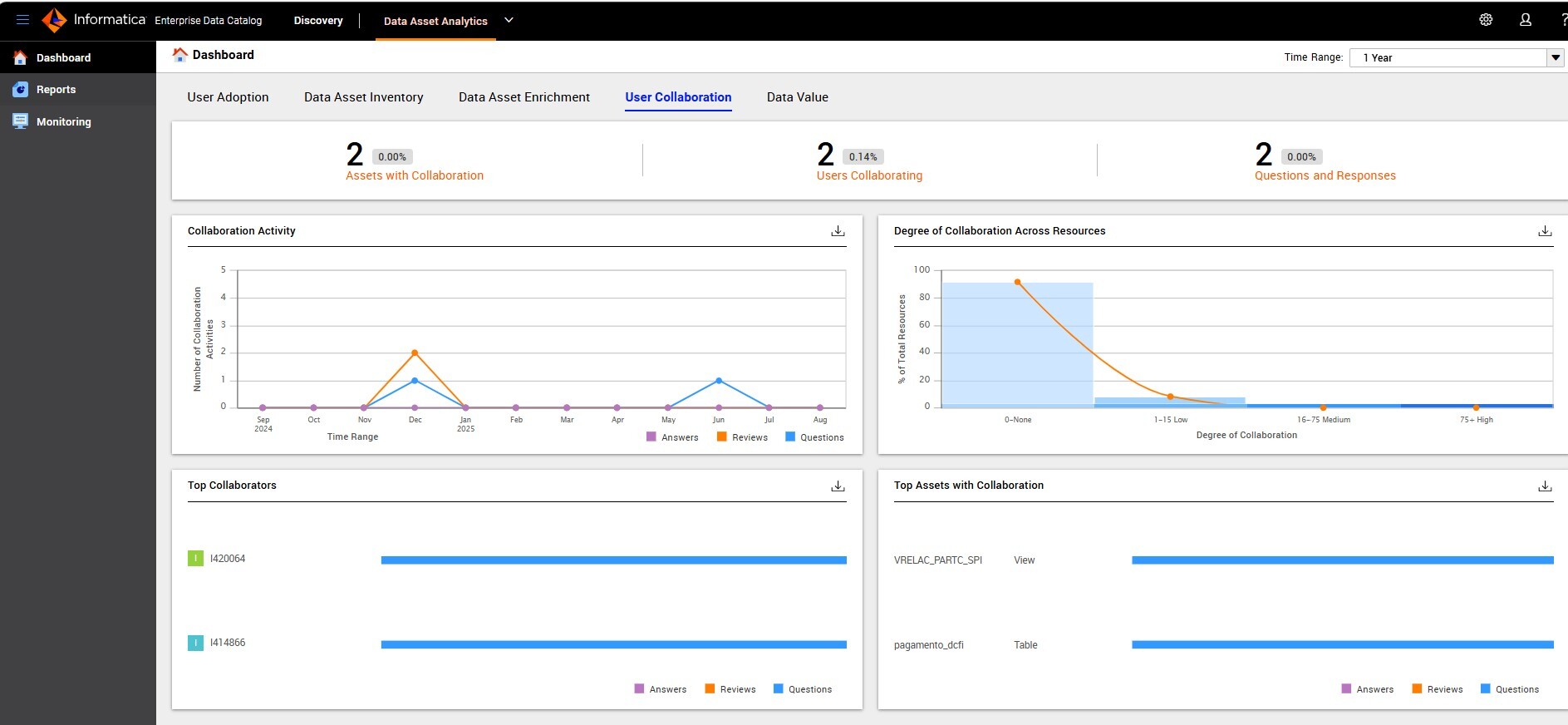
Task: Open Reports in the sidebar
Action: (x=56, y=90)
